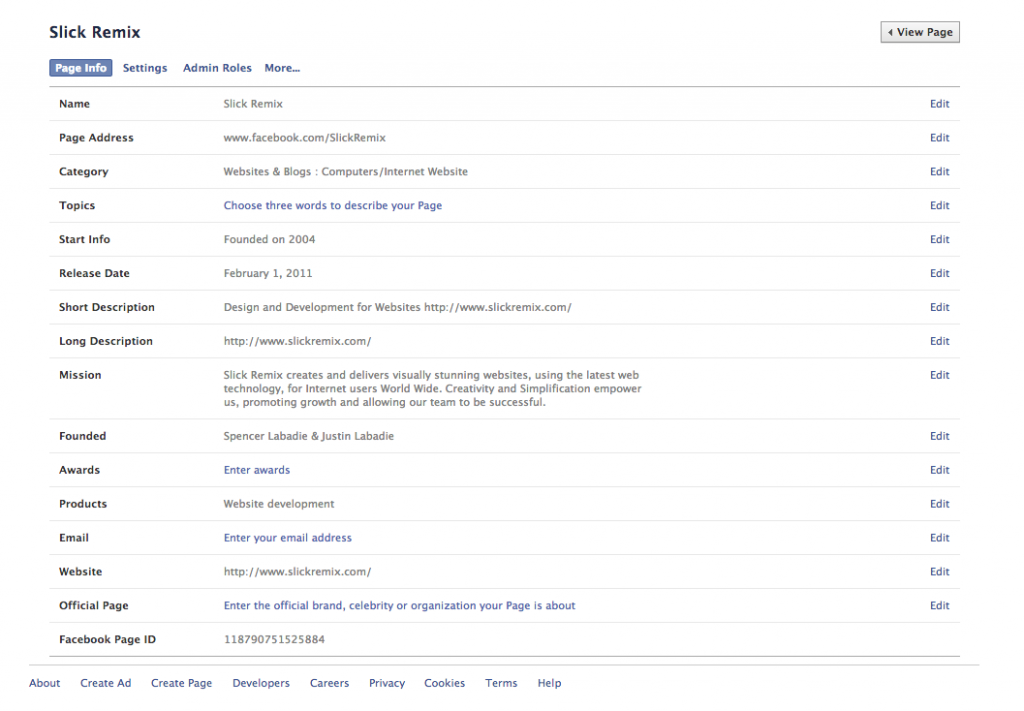Open the Settings tab
Screen dimensions: 1024x711
[145, 68]
